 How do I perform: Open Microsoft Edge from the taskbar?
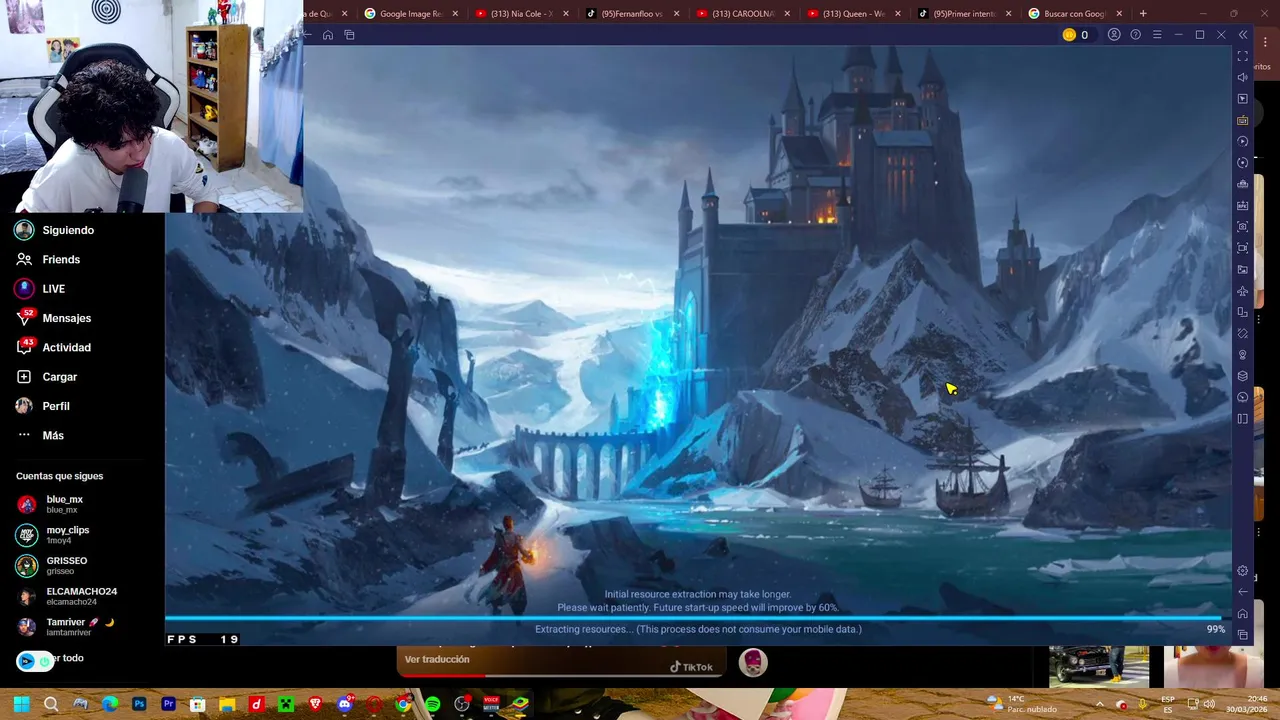coord(110,704)
